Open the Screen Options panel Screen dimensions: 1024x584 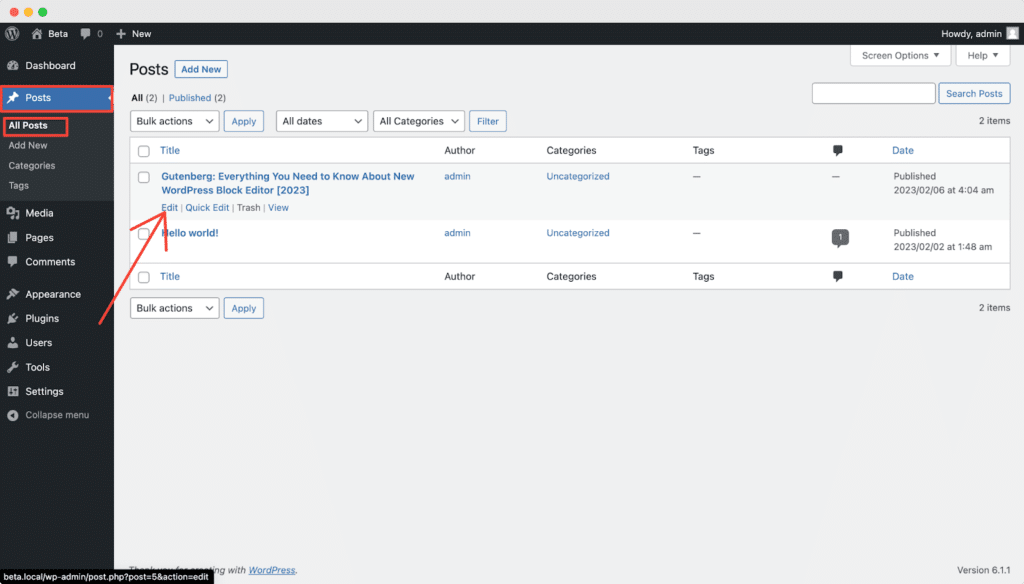tap(899, 55)
